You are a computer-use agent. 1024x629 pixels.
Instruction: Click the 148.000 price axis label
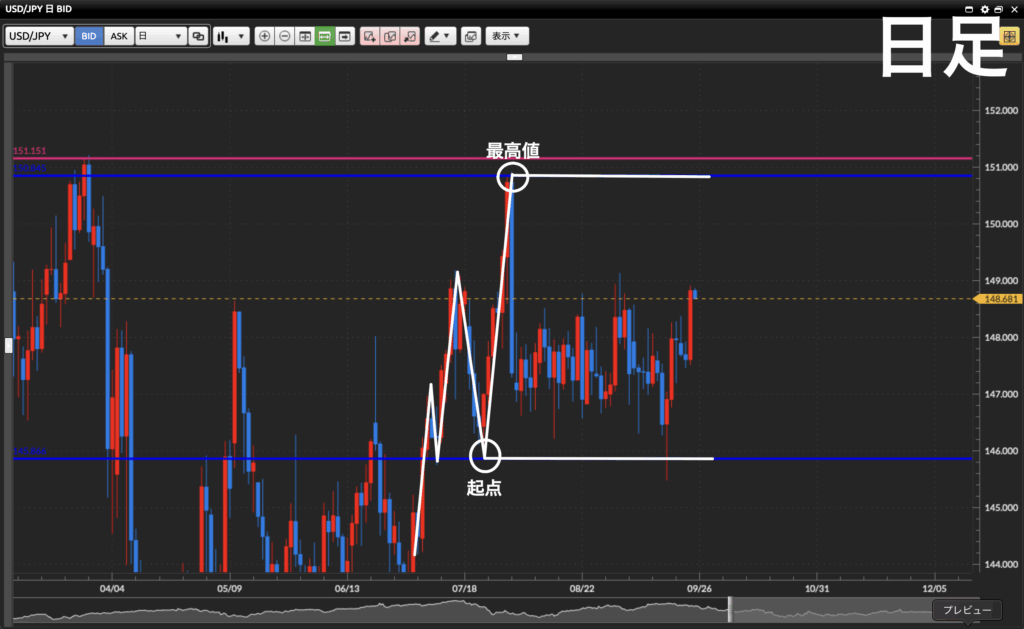(x=1001, y=338)
